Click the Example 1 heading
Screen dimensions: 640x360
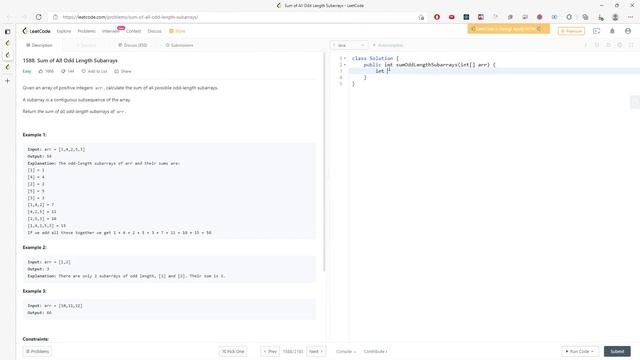click(x=34, y=135)
